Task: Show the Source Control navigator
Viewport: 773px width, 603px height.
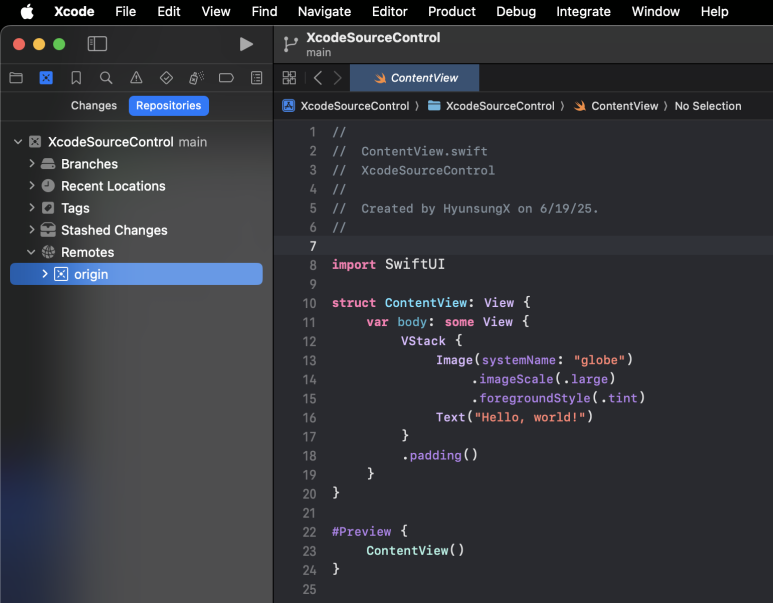Action: [46, 78]
